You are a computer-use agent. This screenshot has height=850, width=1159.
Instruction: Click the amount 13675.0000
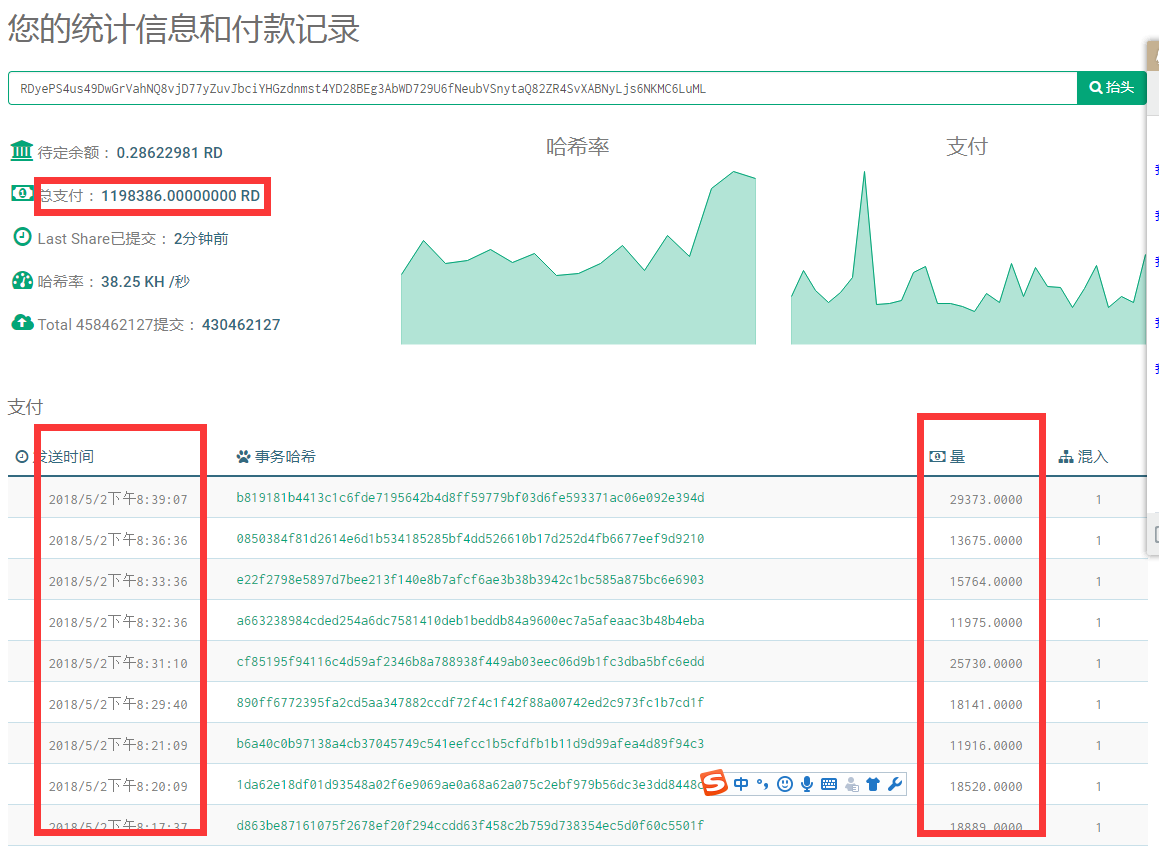point(986,541)
